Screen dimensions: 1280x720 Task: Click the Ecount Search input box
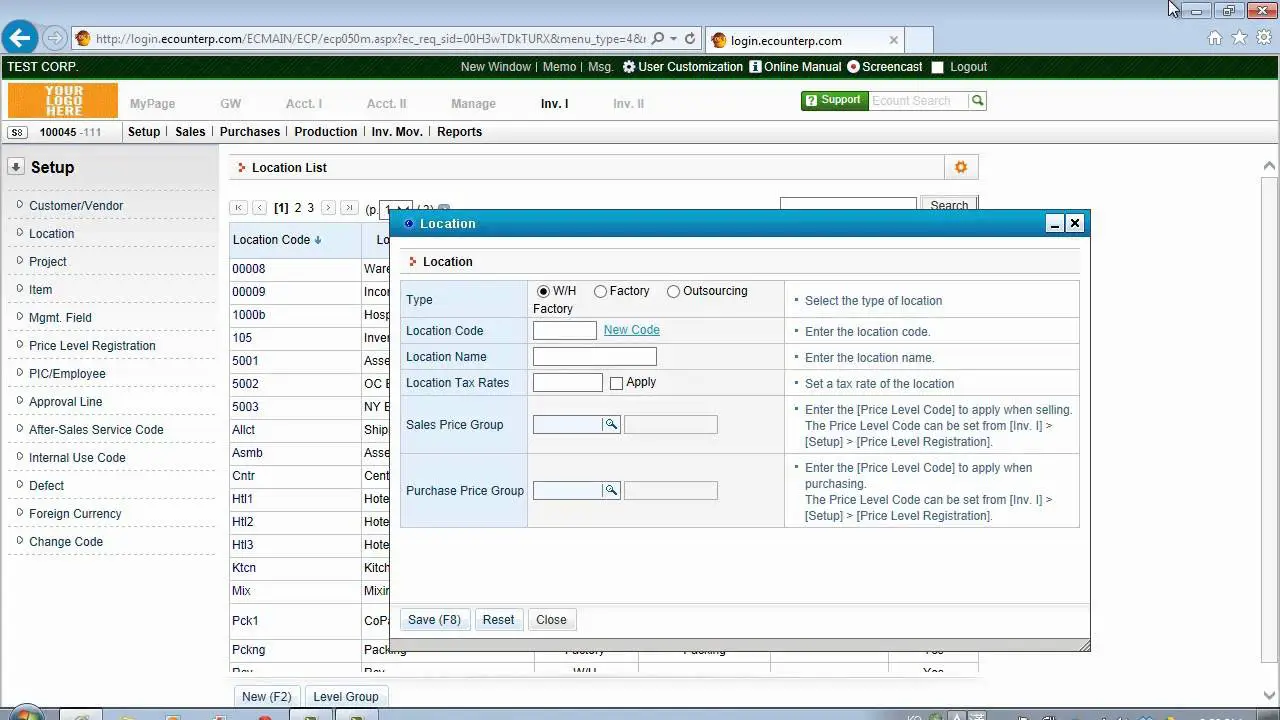pyautogui.click(x=918, y=101)
